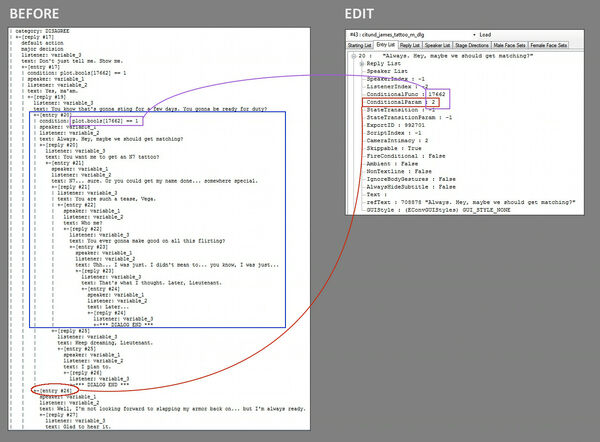The width and height of the screenshot is (600, 442).
Task: Click the 'text: Glad to hear it.' line
Action: click(78, 427)
